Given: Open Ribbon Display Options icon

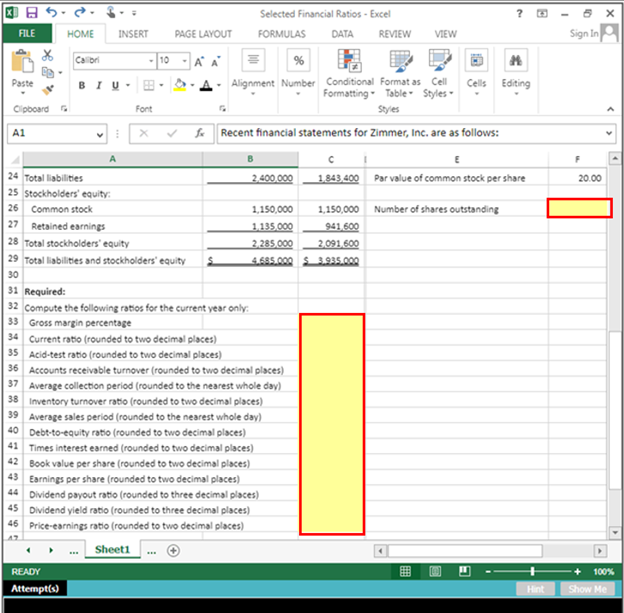Looking at the screenshot, I should [542, 14].
